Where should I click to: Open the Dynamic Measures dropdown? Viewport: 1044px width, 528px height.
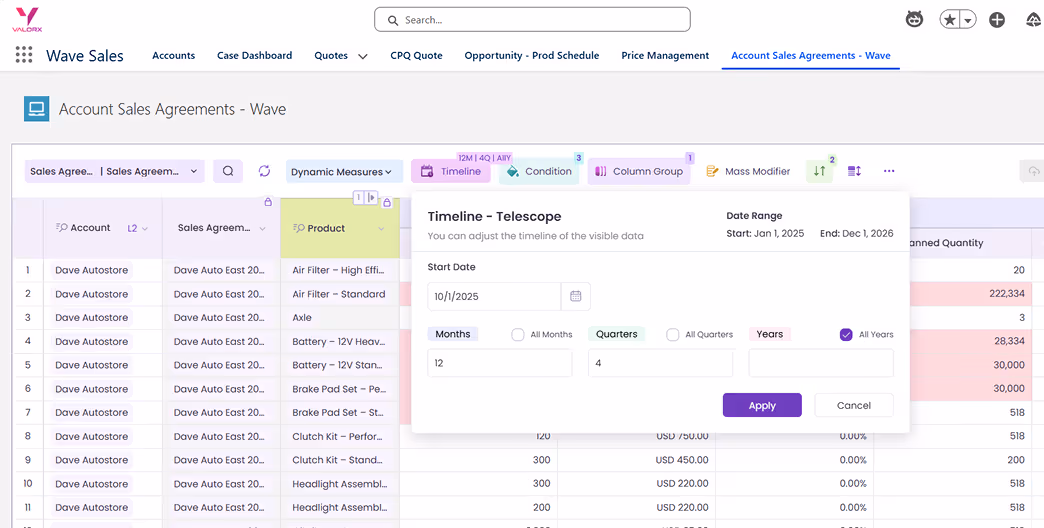tap(344, 171)
